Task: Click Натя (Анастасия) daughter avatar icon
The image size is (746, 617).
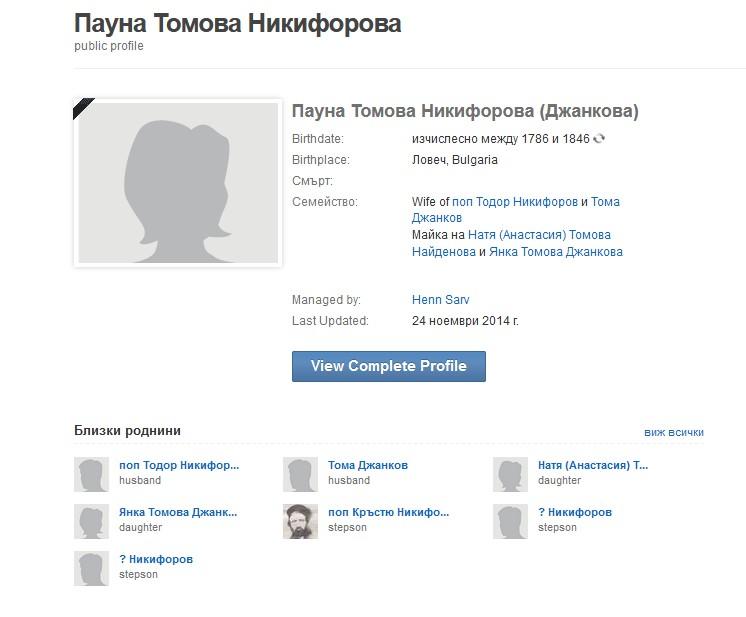Action: coord(510,474)
